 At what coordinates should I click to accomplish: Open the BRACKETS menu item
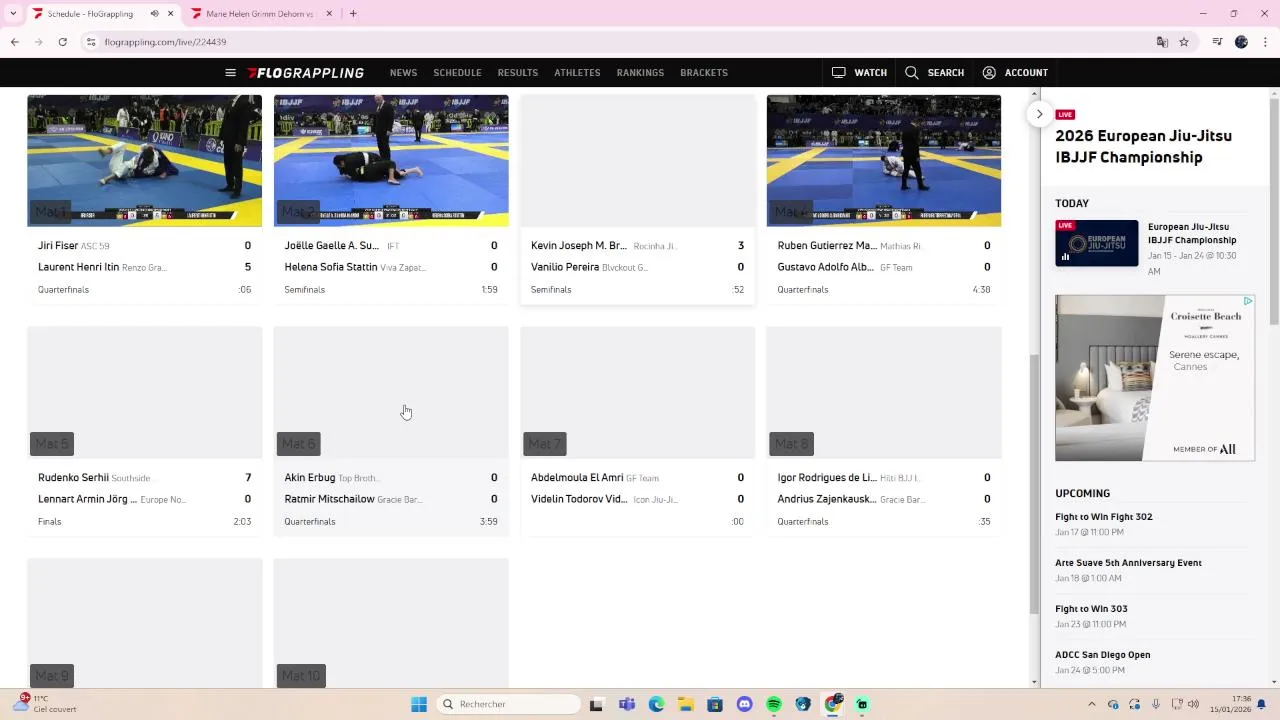pyautogui.click(x=704, y=73)
